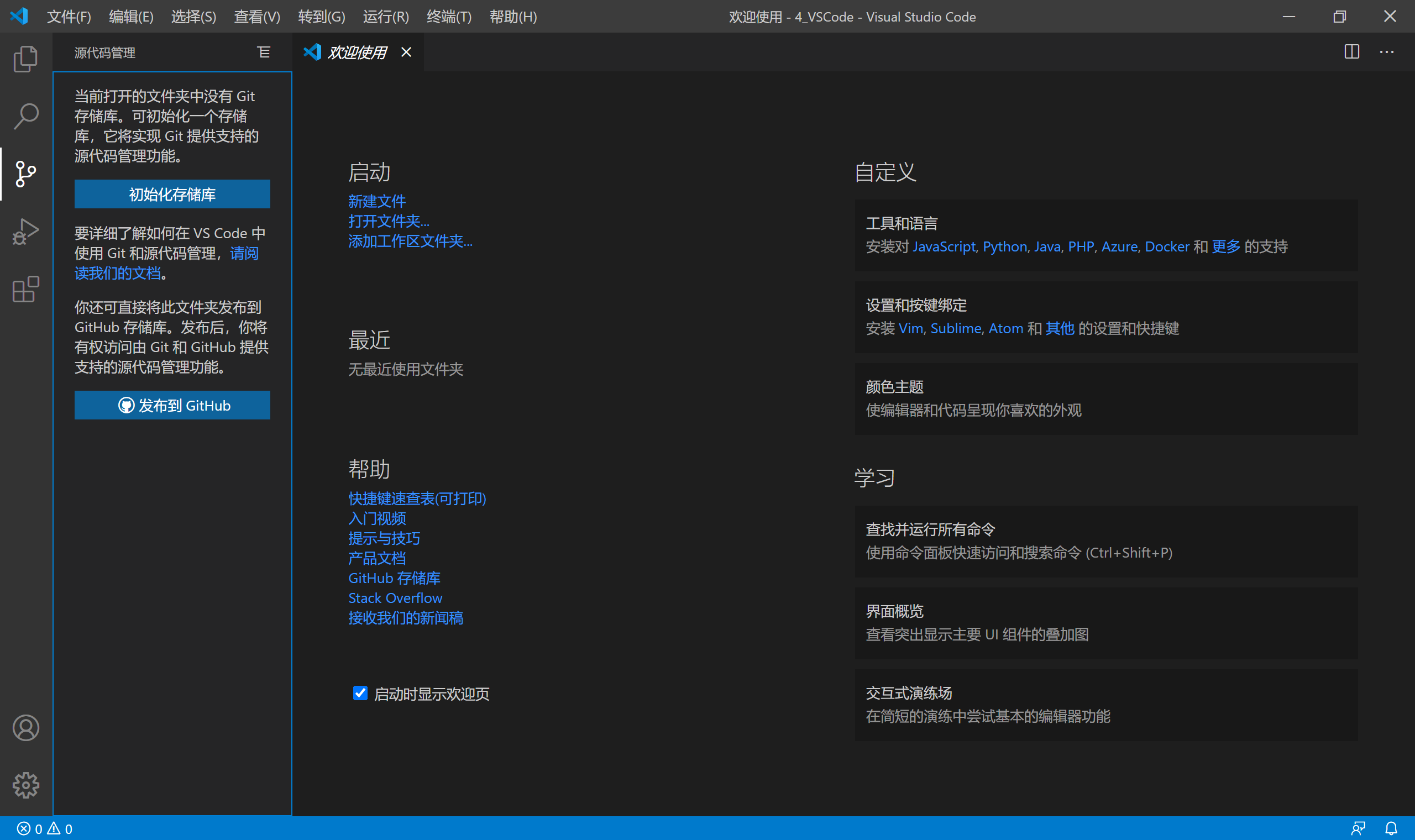Image resolution: width=1415 pixels, height=840 pixels.
Task: Open the 颜色主题 customization card
Action: (1105, 398)
